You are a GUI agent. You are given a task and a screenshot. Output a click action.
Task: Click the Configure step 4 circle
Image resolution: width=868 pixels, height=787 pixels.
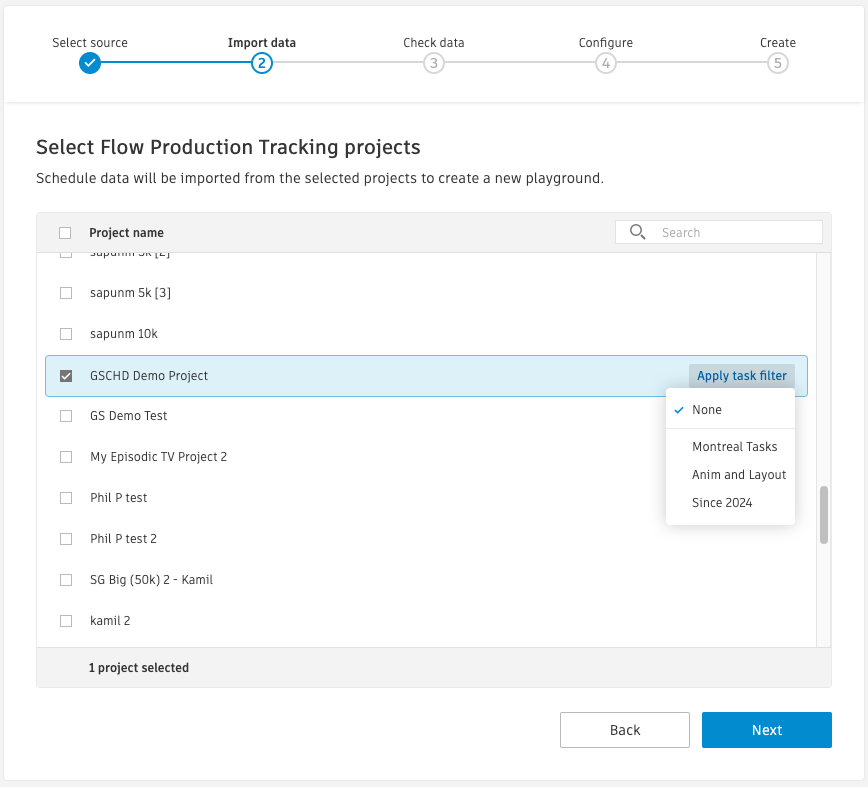click(x=605, y=63)
